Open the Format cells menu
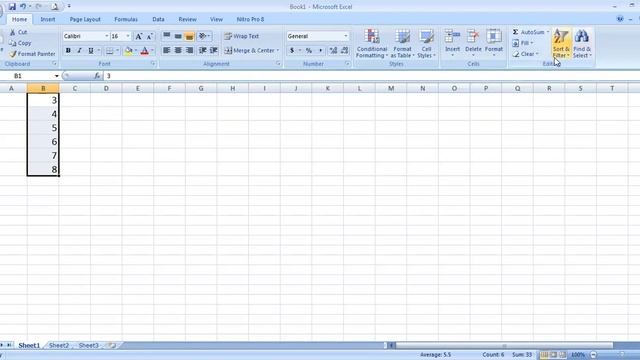 coord(494,43)
